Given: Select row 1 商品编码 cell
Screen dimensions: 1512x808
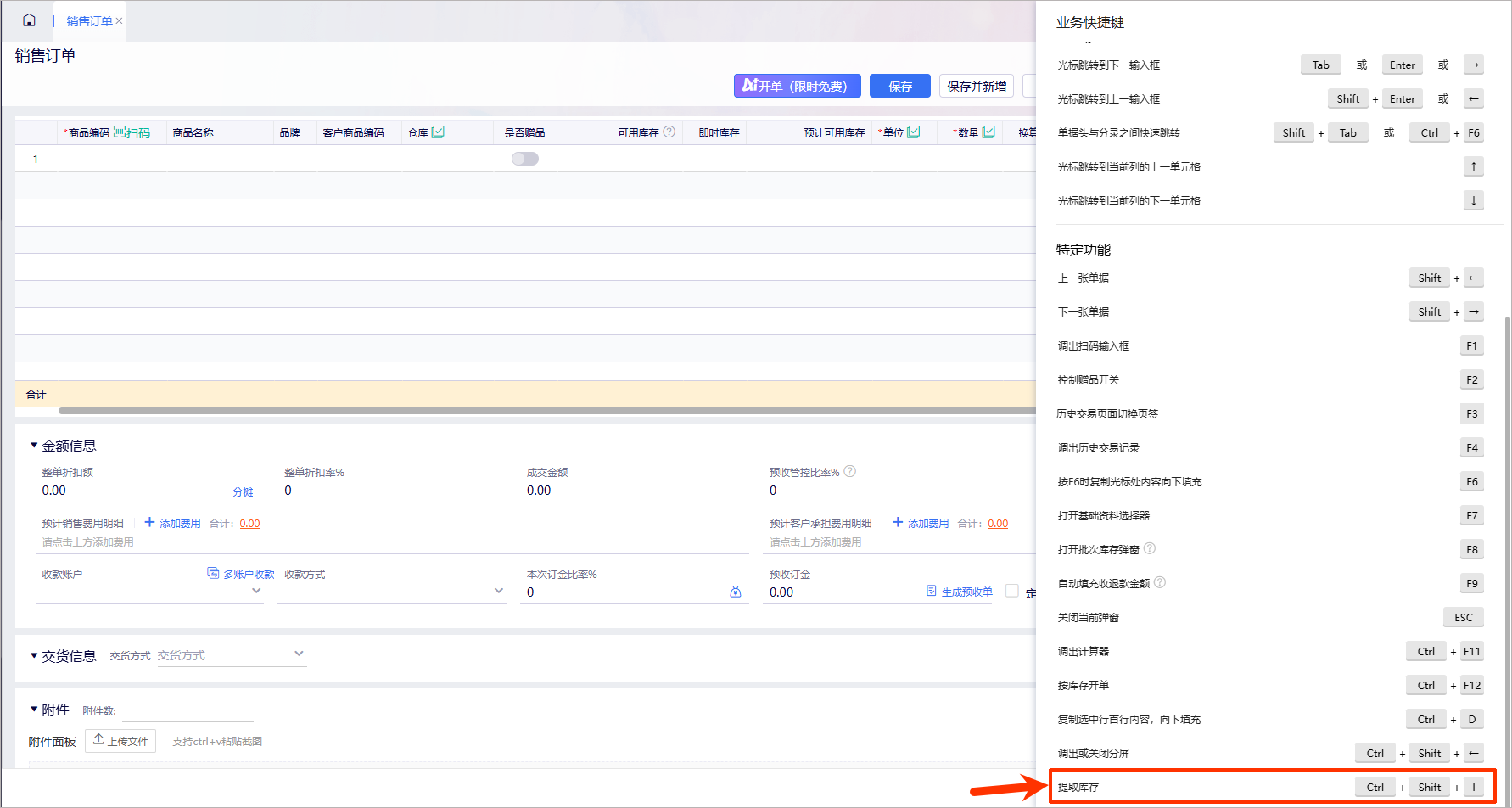Looking at the screenshot, I should coord(111,159).
